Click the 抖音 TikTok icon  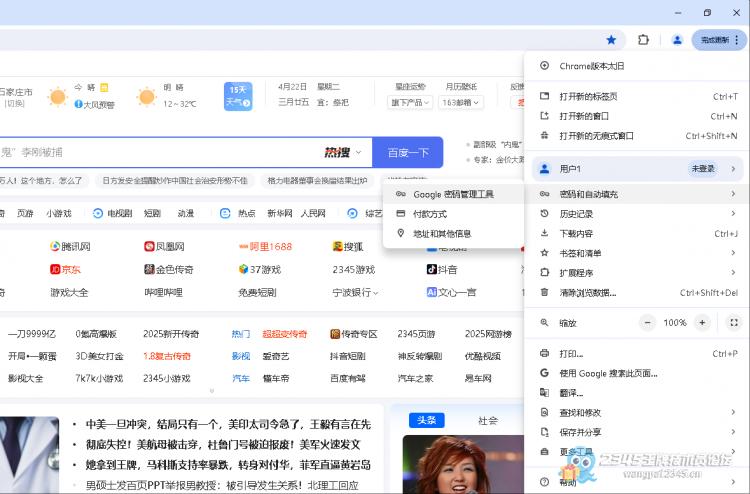click(x=431, y=269)
